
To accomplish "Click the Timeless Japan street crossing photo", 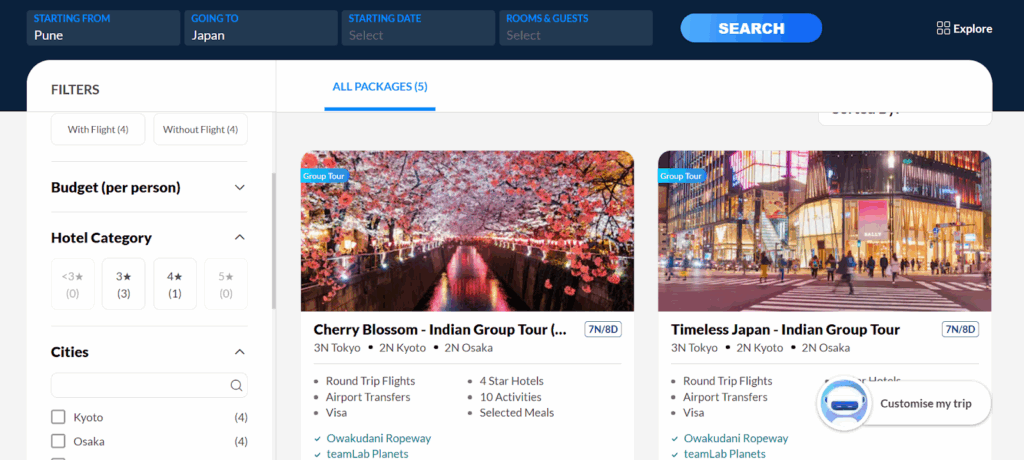I will [825, 231].
